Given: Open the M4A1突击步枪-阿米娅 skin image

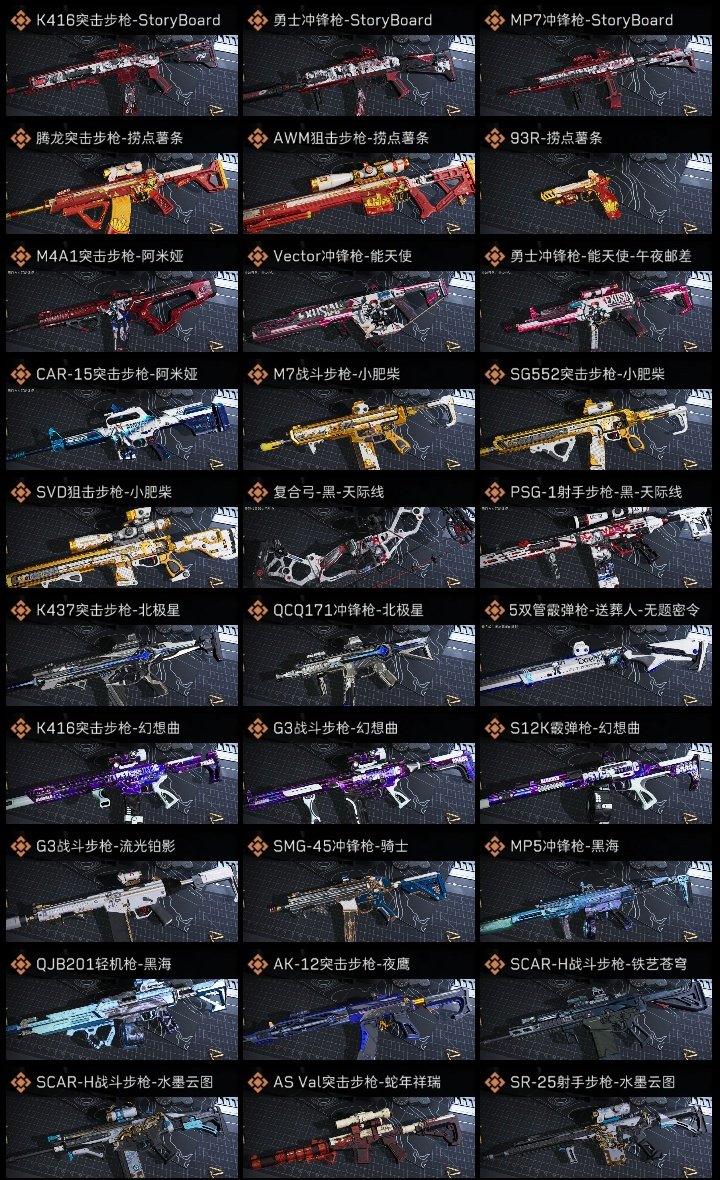Looking at the screenshot, I should pos(122,312).
